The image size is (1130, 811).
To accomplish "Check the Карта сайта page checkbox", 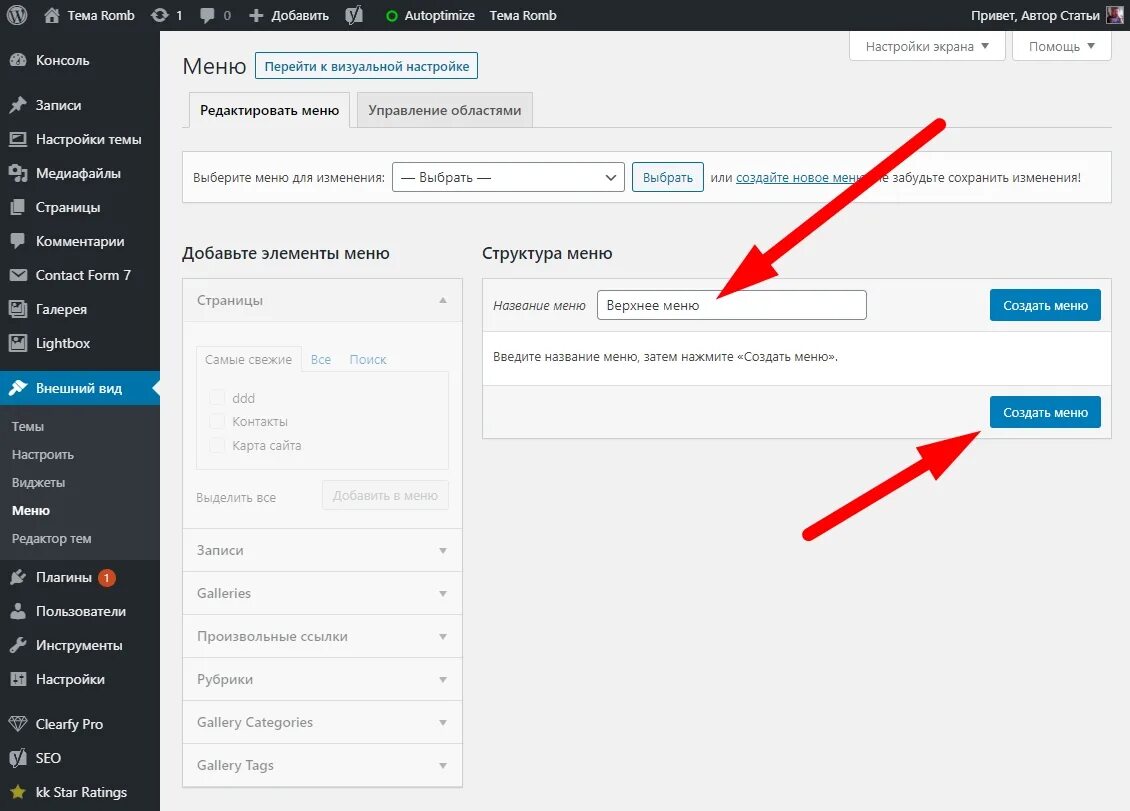I will click(217, 446).
